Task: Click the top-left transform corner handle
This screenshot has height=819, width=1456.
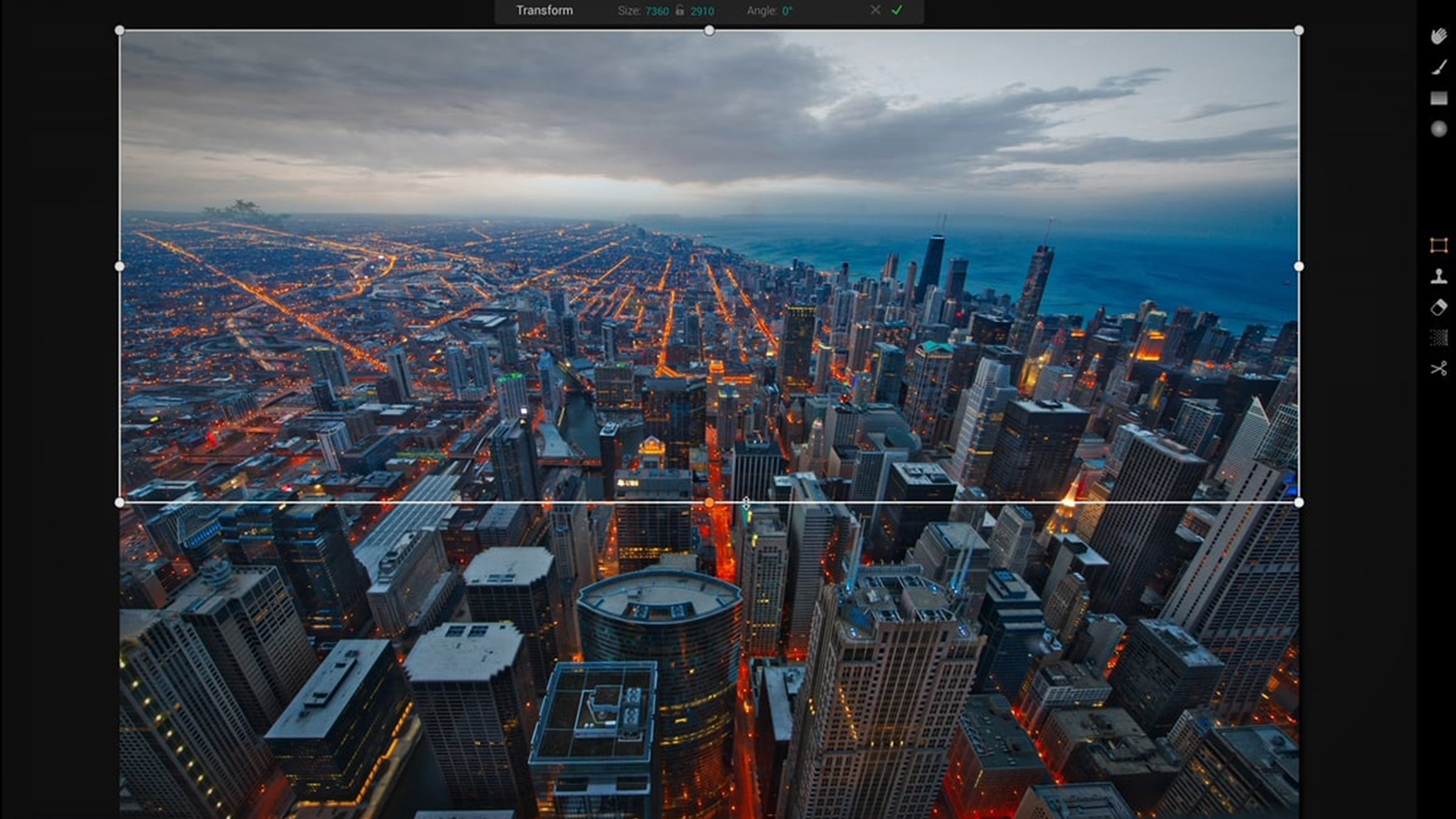Action: pos(120,30)
